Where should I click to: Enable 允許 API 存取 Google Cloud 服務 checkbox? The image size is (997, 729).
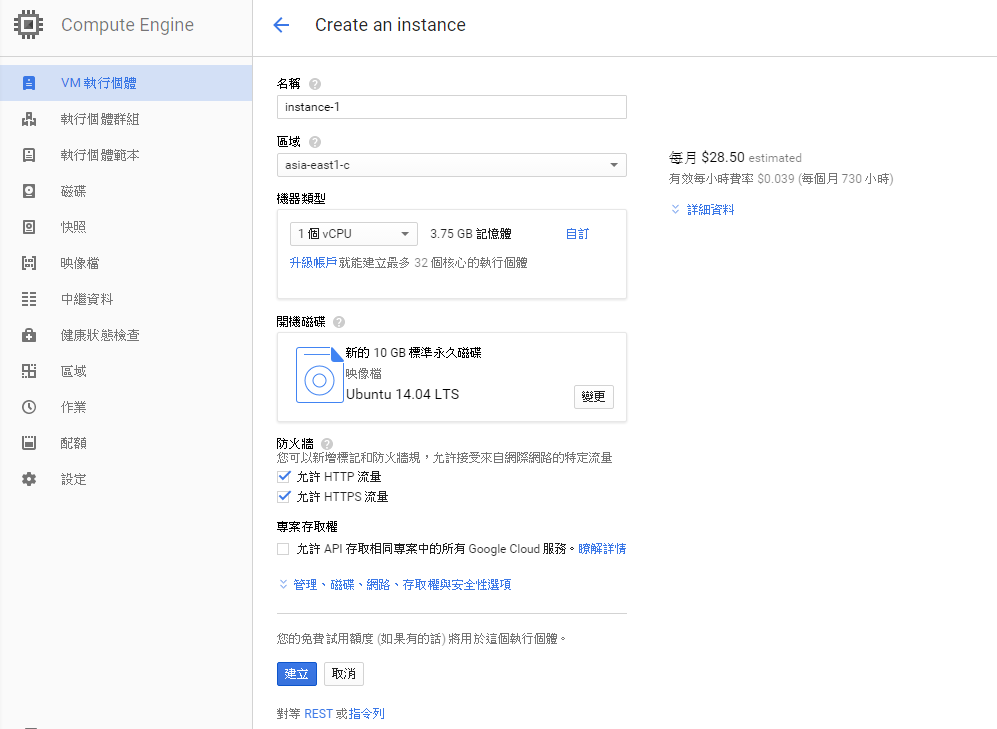coord(283,549)
